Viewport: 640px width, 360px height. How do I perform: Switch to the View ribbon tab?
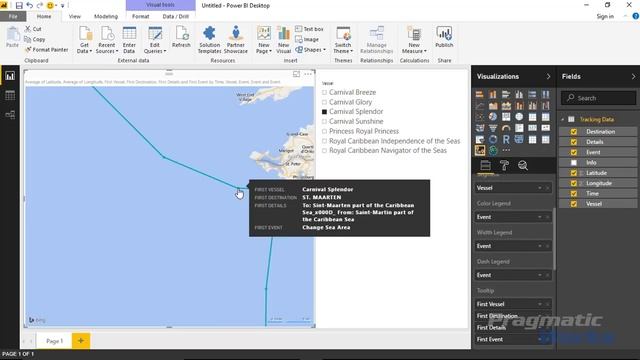click(75, 16)
